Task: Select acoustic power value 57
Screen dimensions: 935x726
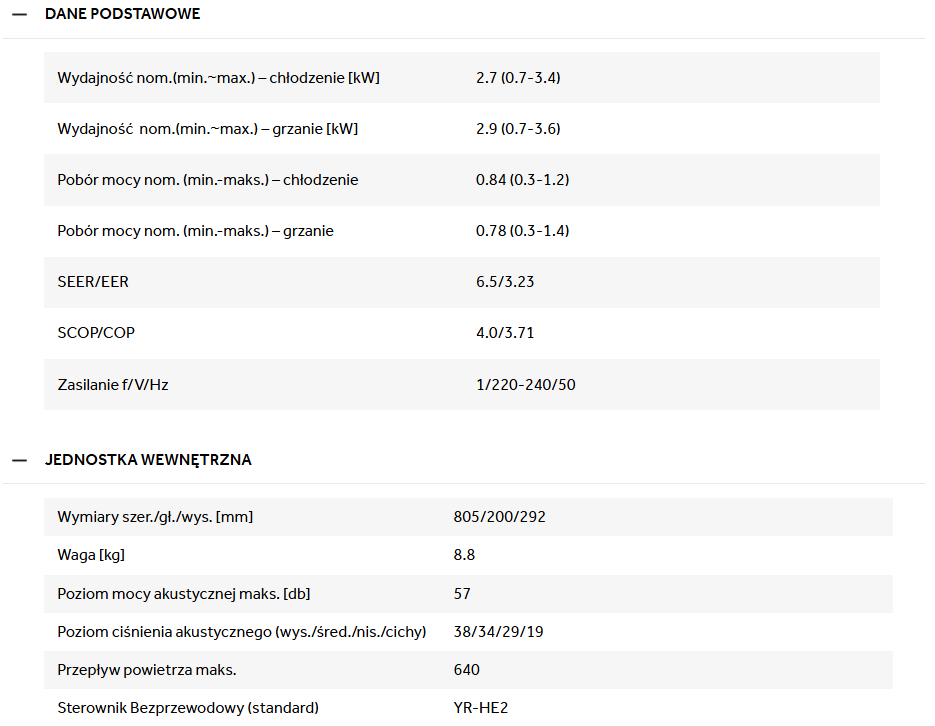Action: pyautogui.click(x=462, y=594)
